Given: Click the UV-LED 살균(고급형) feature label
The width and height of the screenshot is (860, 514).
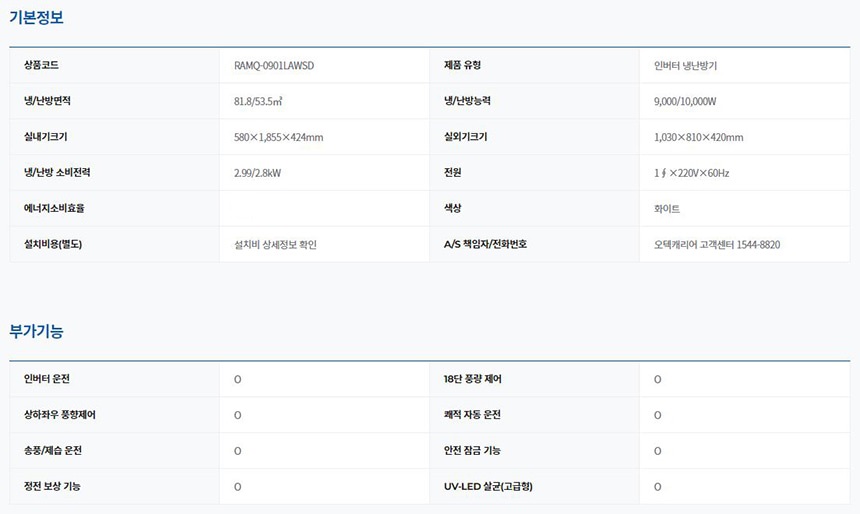Looking at the screenshot, I should (x=488, y=487).
